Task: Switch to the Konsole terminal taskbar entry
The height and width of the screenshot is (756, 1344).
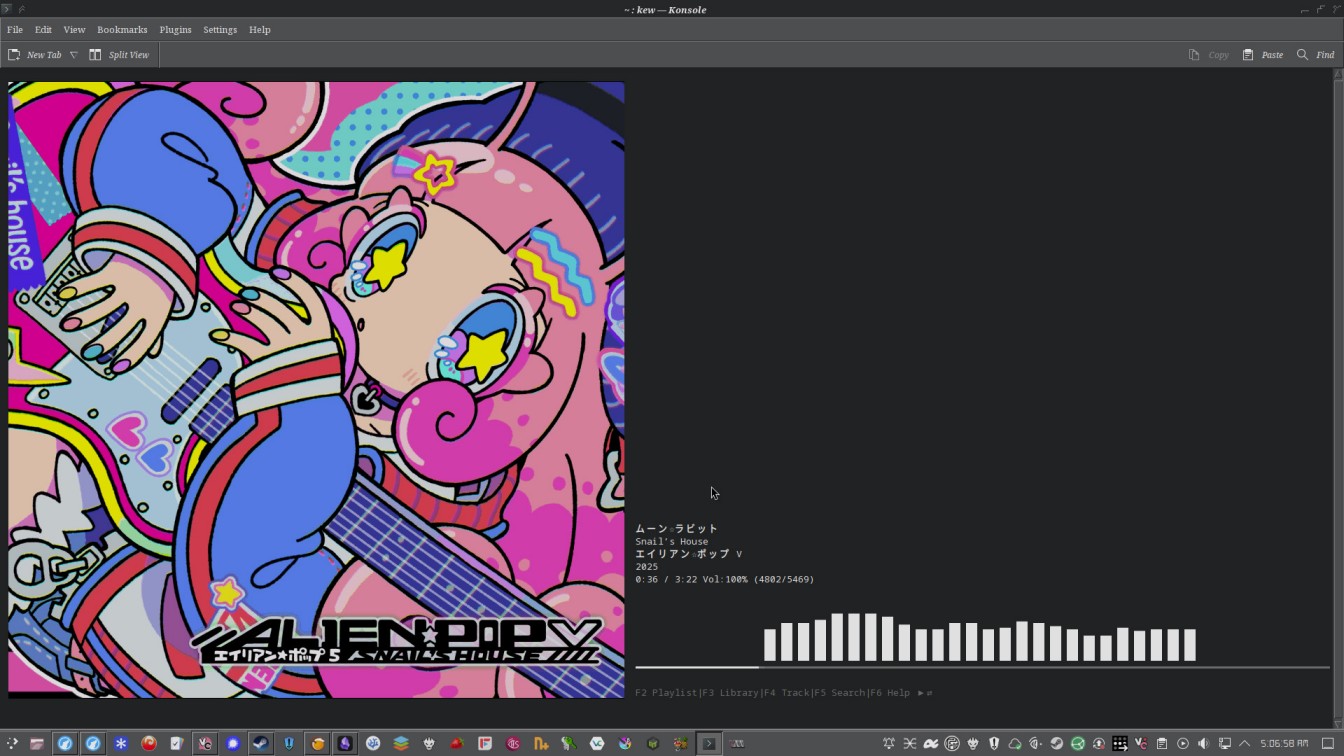Action: (x=709, y=744)
